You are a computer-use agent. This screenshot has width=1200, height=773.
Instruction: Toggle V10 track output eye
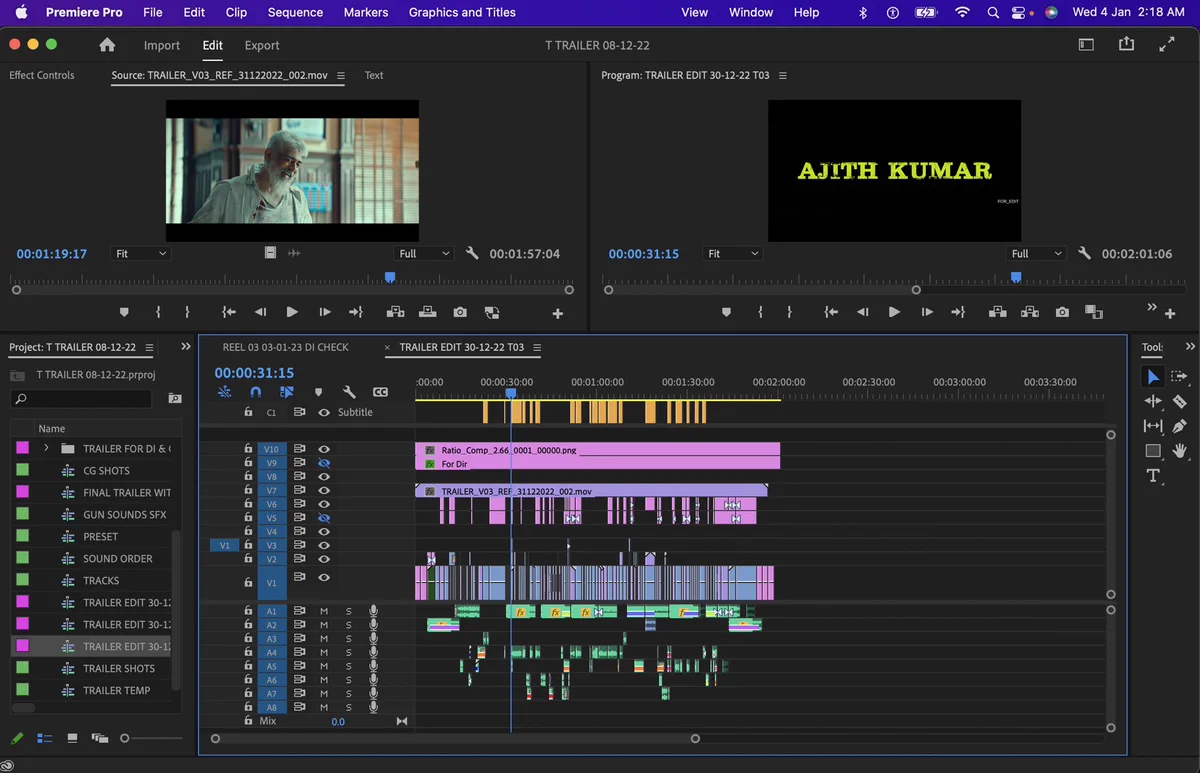324,449
